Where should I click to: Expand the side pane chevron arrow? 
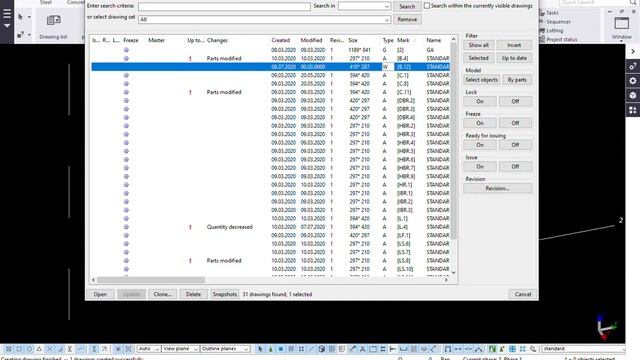click(x=633, y=51)
